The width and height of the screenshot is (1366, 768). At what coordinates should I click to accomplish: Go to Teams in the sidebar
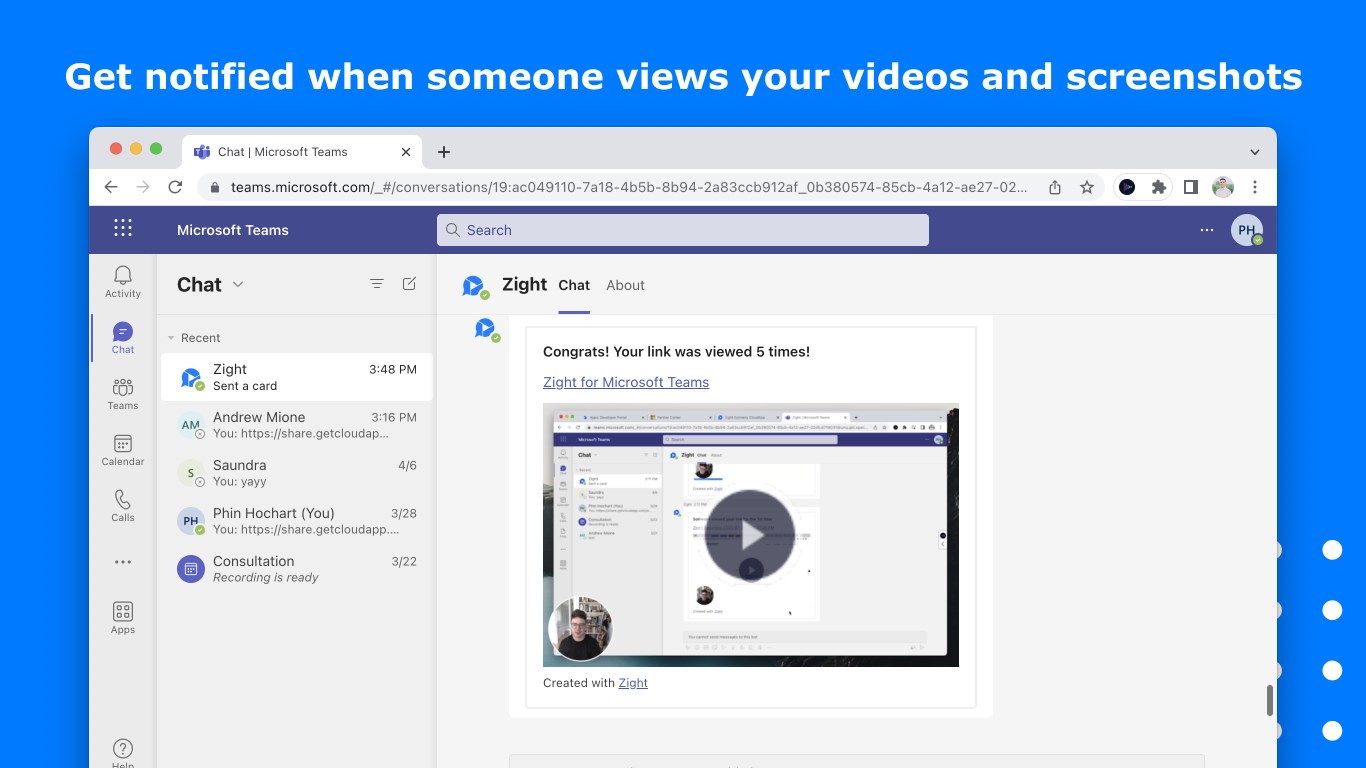click(123, 394)
